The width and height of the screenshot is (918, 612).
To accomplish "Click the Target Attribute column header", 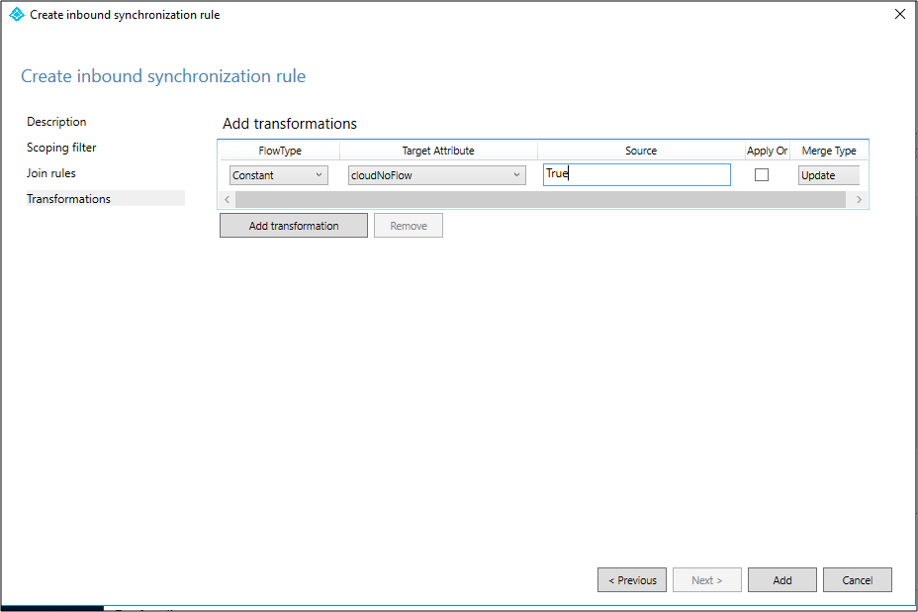I will click(438, 151).
